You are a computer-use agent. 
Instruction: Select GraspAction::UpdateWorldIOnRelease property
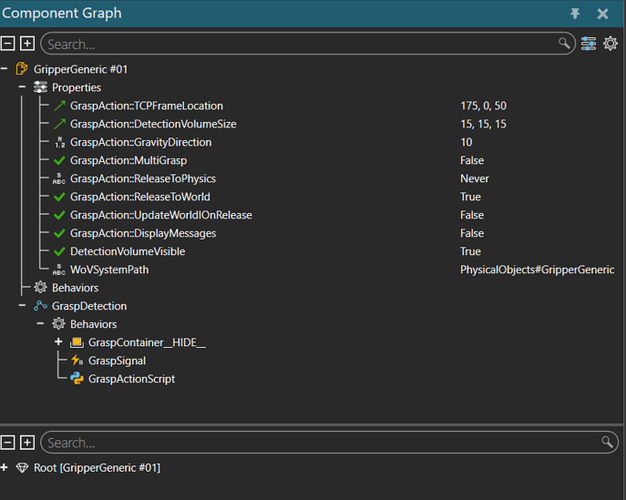(x=161, y=215)
